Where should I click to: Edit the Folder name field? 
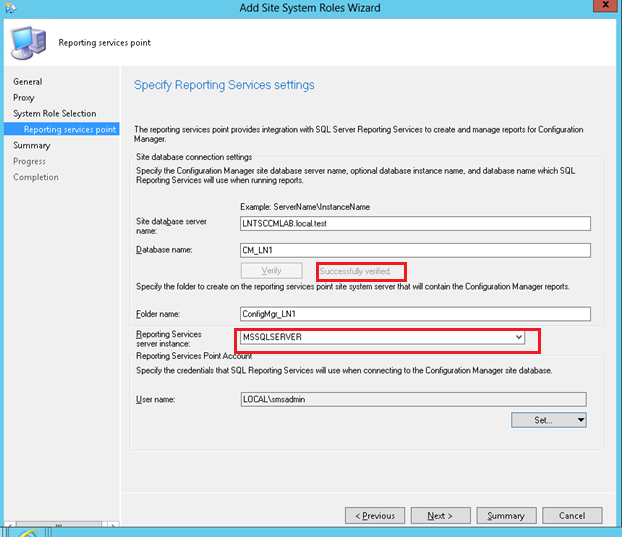coord(415,314)
